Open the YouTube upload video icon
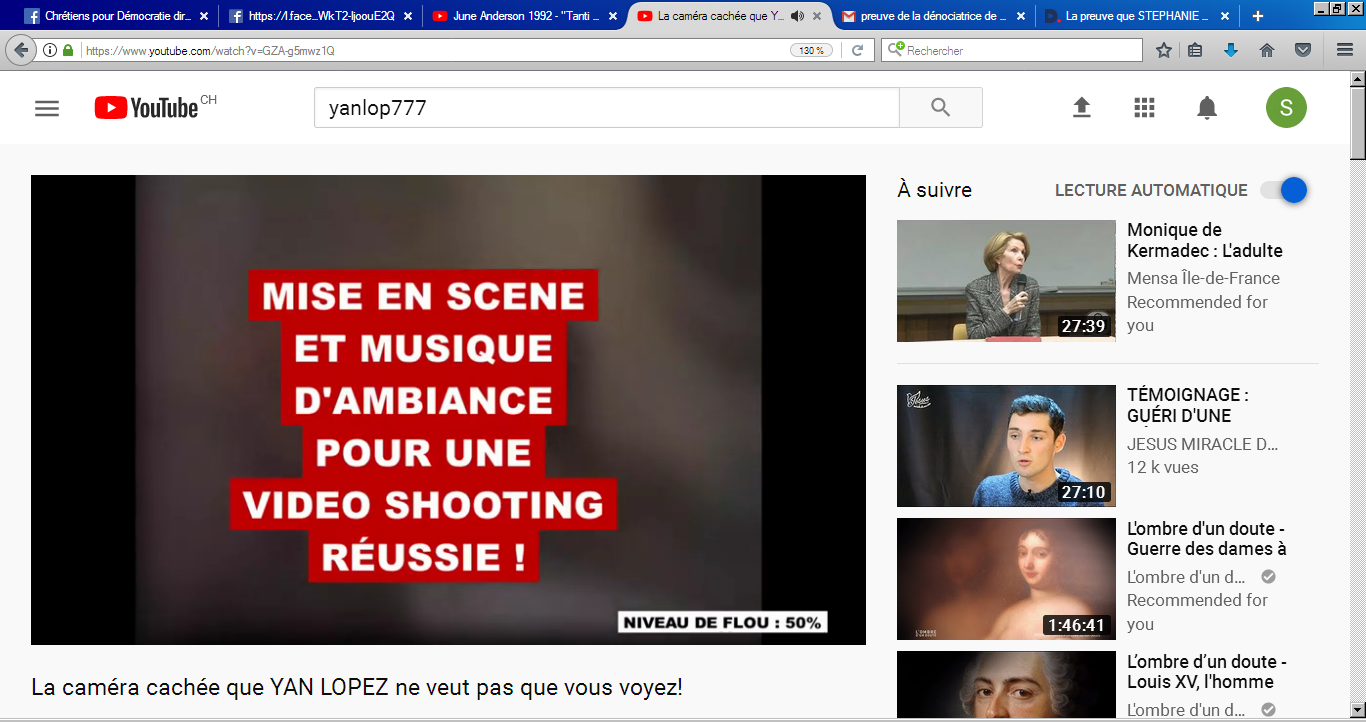Screen dimensions: 1366x722 point(1081,108)
